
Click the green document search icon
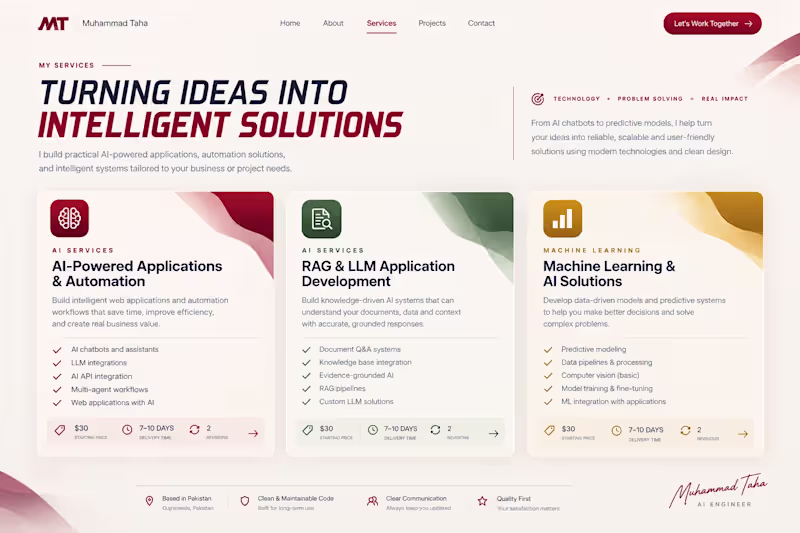coord(321,219)
